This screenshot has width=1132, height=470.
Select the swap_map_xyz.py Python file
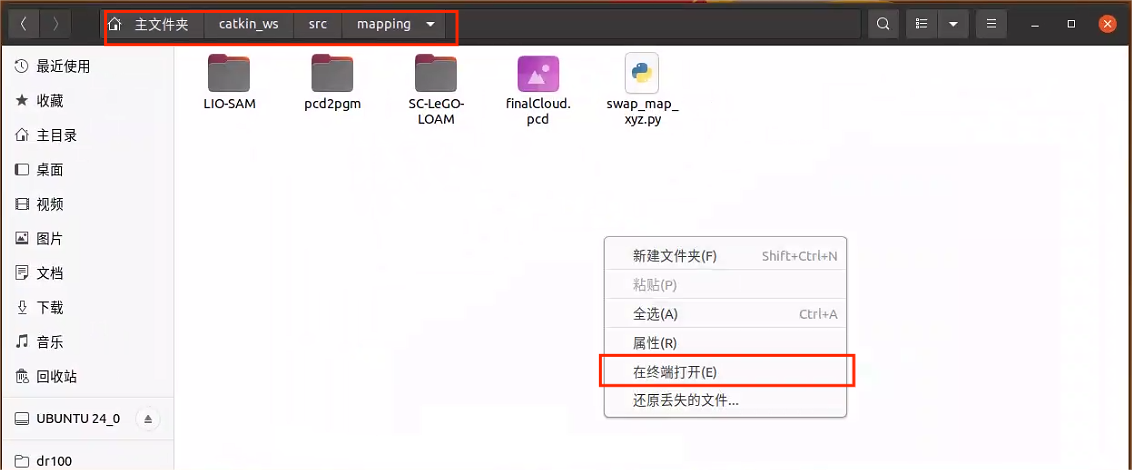click(x=642, y=90)
